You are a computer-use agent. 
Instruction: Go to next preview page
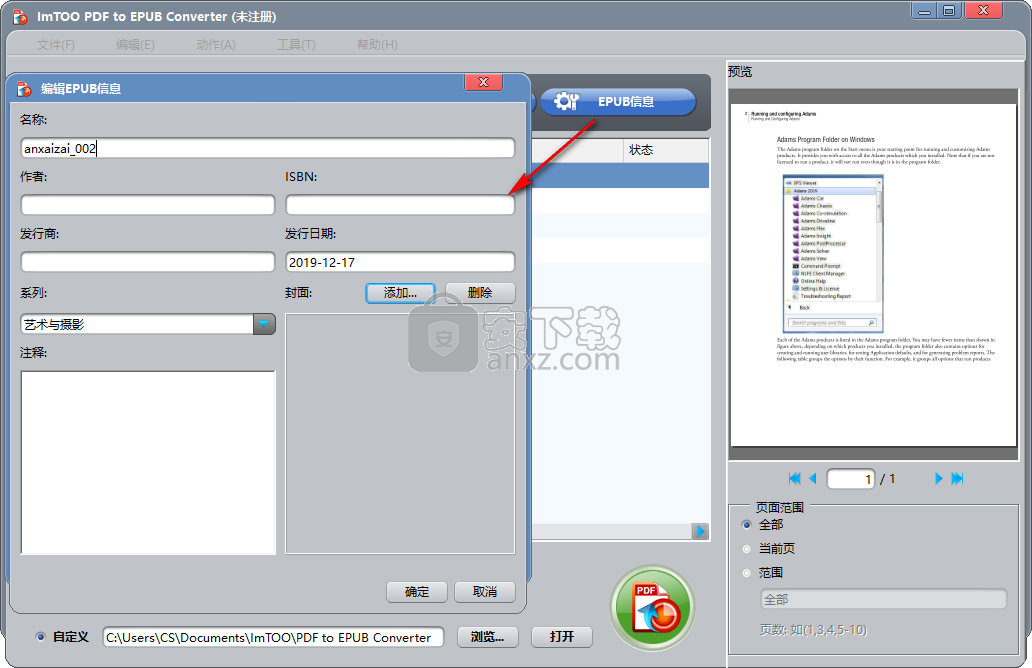tap(939, 478)
